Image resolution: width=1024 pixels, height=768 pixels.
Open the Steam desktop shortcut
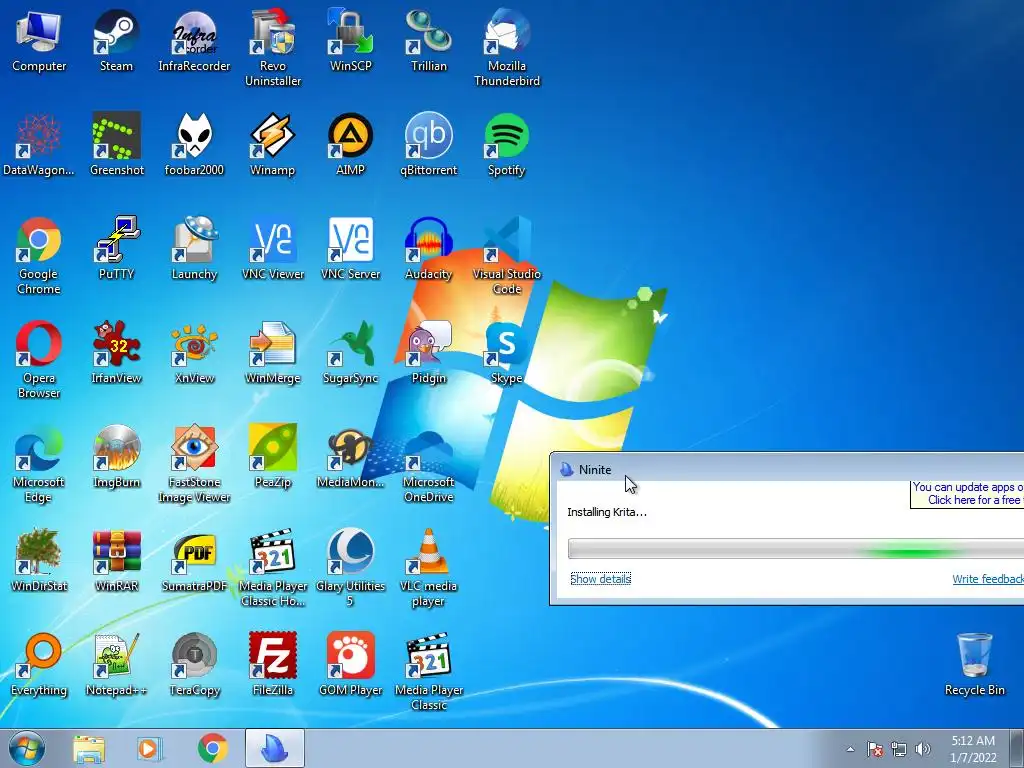click(x=116, y=40)
